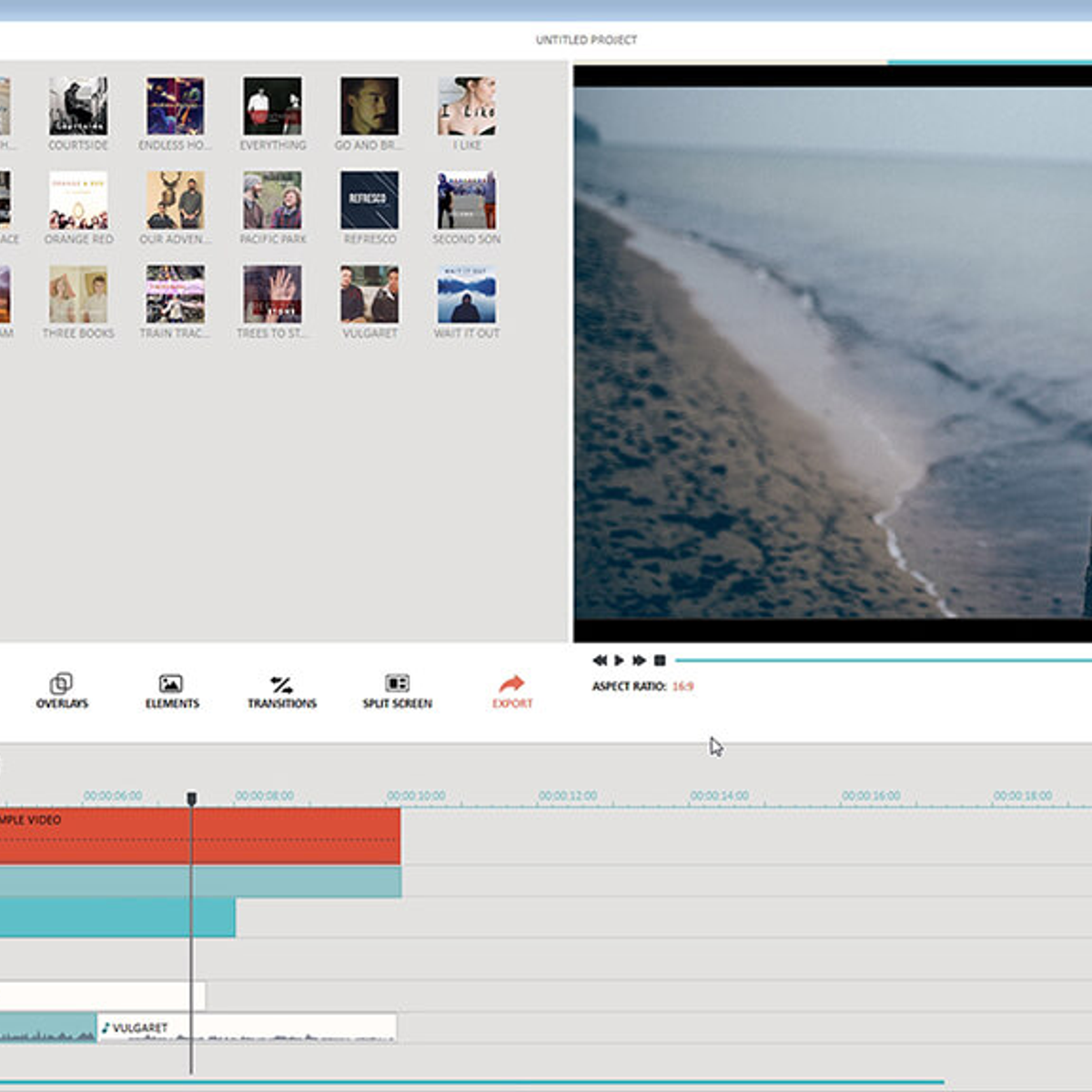Open the Elements library
The width and height of the screenshot is (1092, 1092).
coord(171,691)
